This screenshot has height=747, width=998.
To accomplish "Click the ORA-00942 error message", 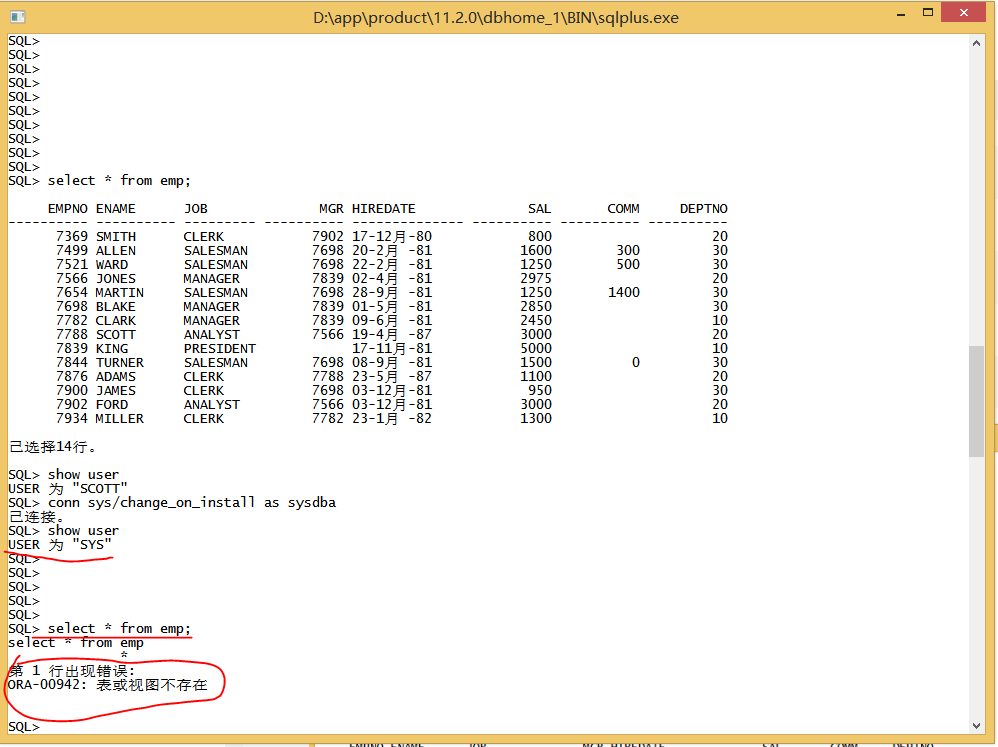I will pos(108,685).
